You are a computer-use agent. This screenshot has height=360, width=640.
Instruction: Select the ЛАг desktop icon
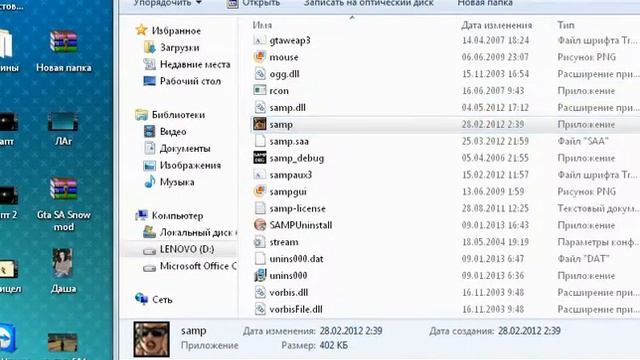63,129
